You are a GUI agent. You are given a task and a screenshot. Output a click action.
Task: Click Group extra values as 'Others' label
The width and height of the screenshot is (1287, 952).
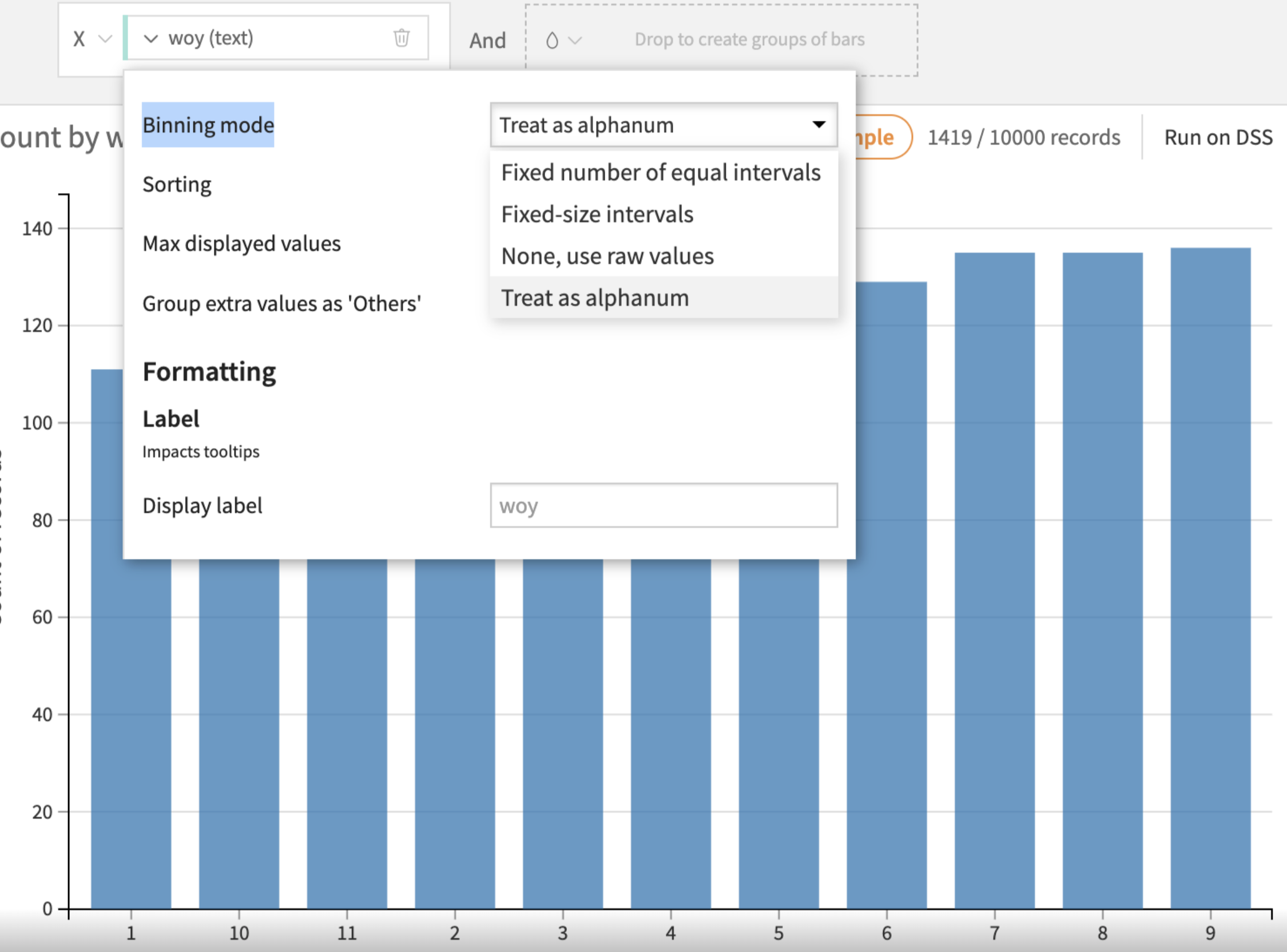pos(281,304)
